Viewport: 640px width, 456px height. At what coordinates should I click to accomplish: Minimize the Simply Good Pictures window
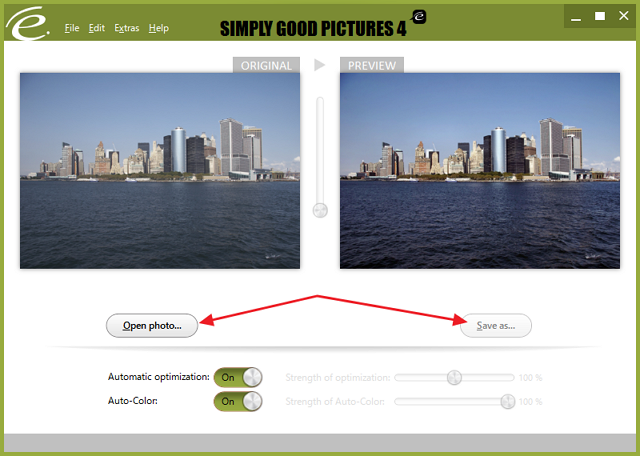tap(577, 16)
